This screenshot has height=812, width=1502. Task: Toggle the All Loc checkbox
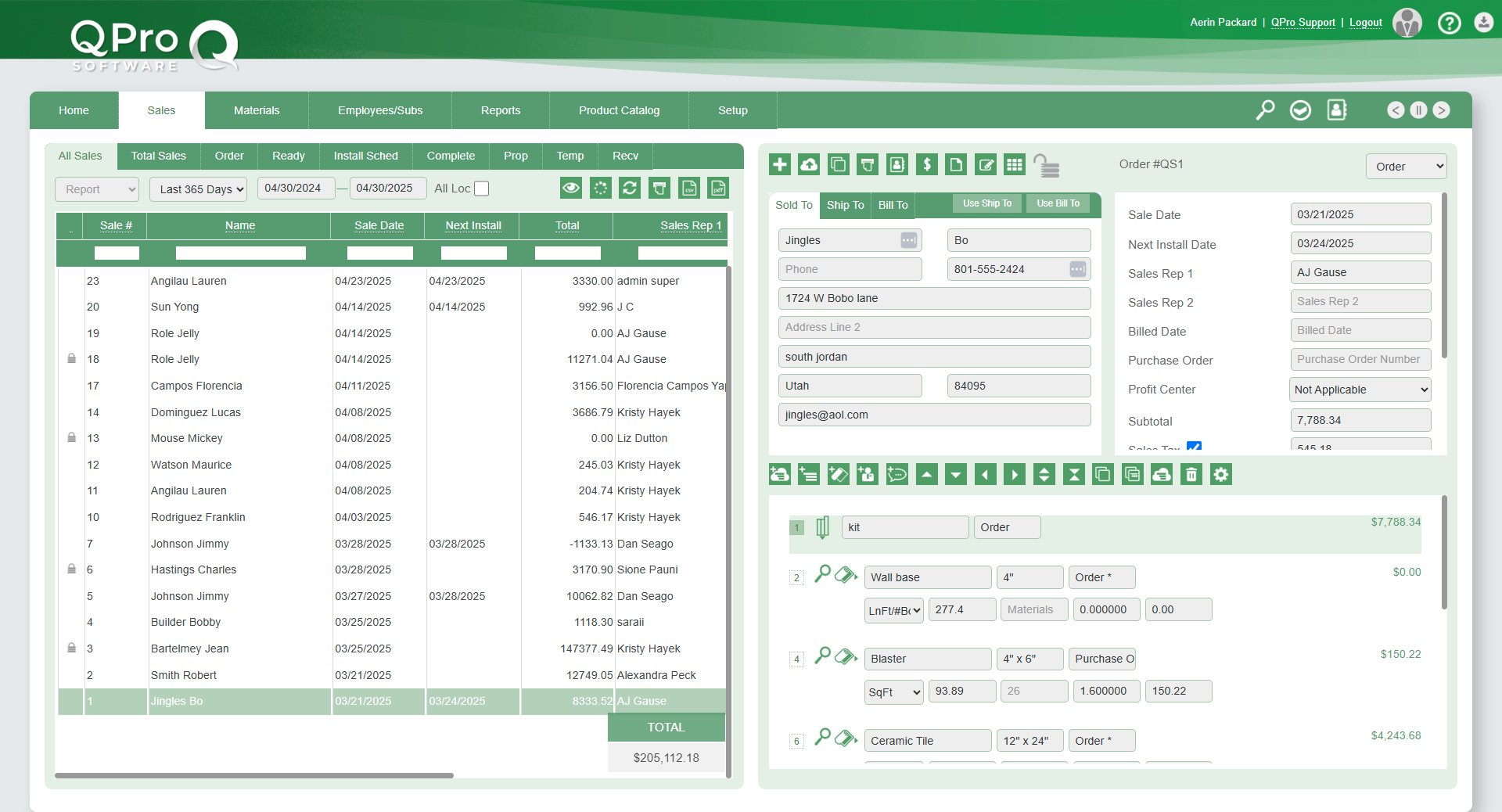(482, 189)
